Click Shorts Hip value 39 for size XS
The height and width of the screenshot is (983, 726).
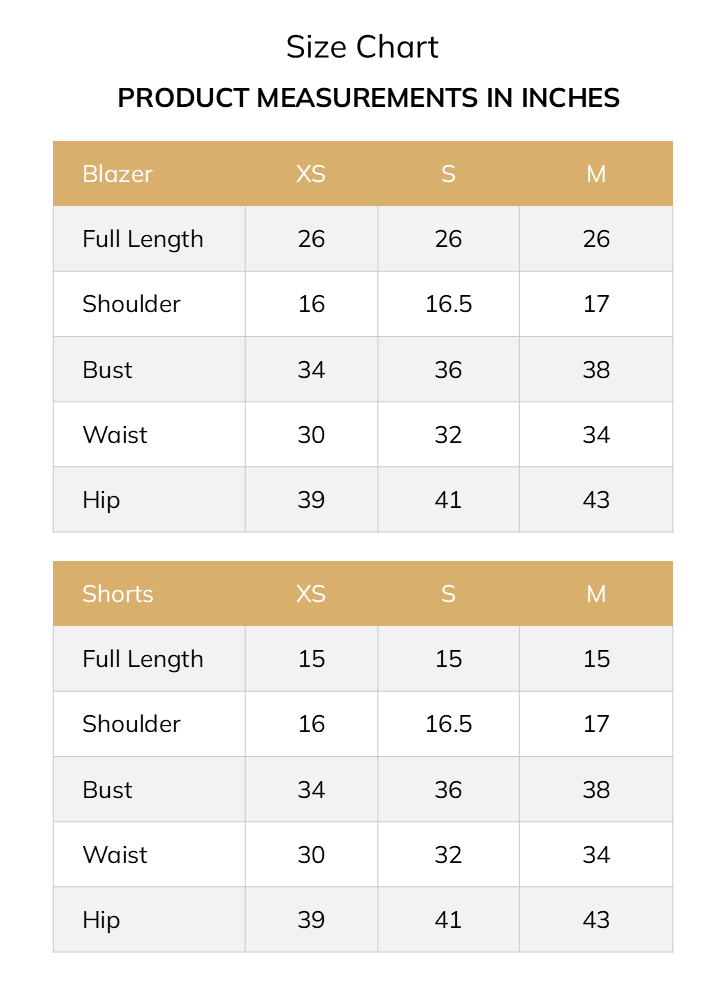311,920
